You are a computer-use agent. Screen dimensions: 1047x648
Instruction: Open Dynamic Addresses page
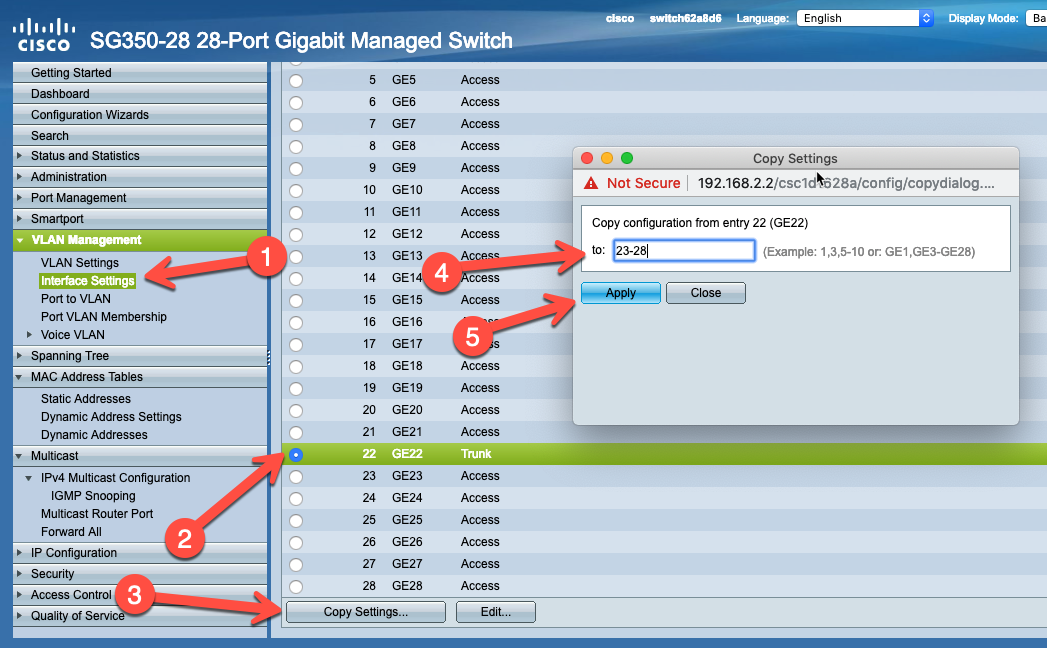(x=94, y=435)
